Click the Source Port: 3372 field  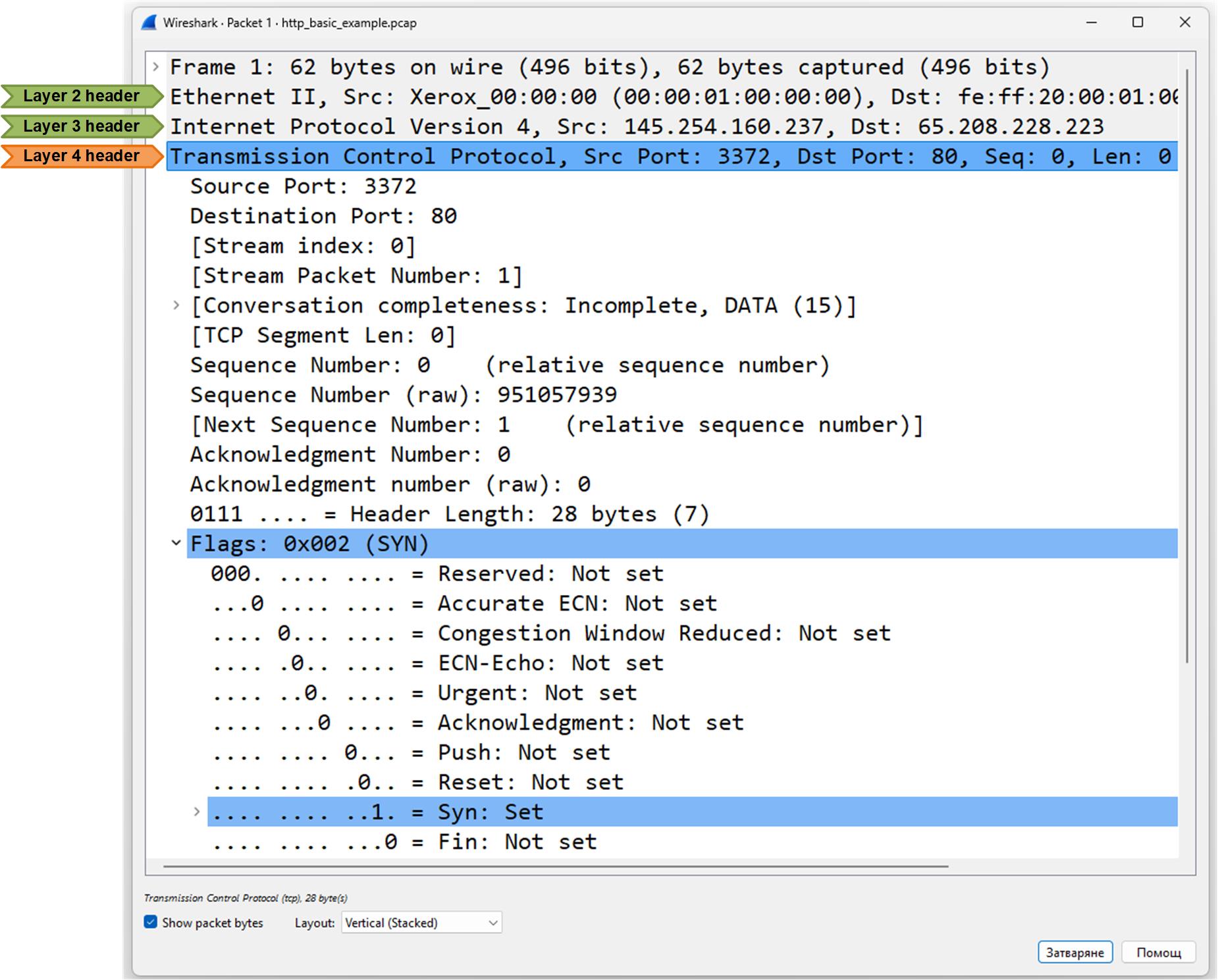point(303,186)
